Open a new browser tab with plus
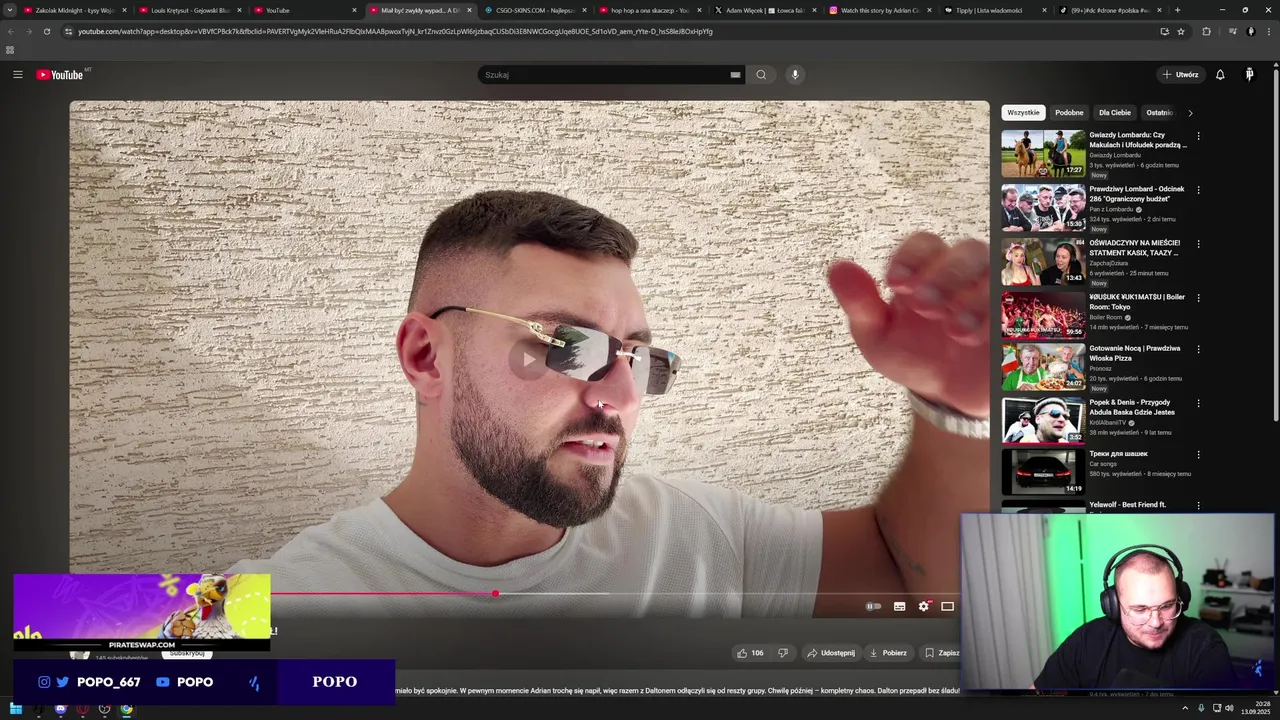This screenshot has width=1280, height=720. (x=1177, y=10)
